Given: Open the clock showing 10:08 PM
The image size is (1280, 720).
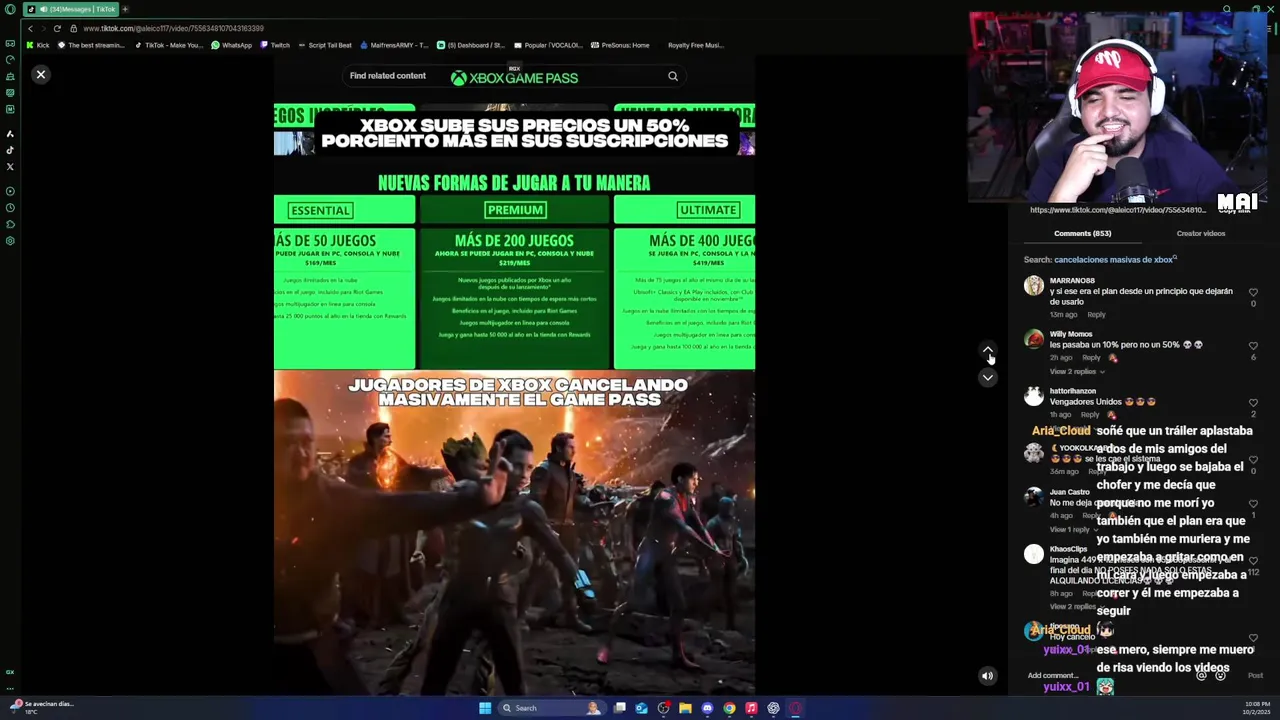Looking at the screenshot, I should (1257, 708).
